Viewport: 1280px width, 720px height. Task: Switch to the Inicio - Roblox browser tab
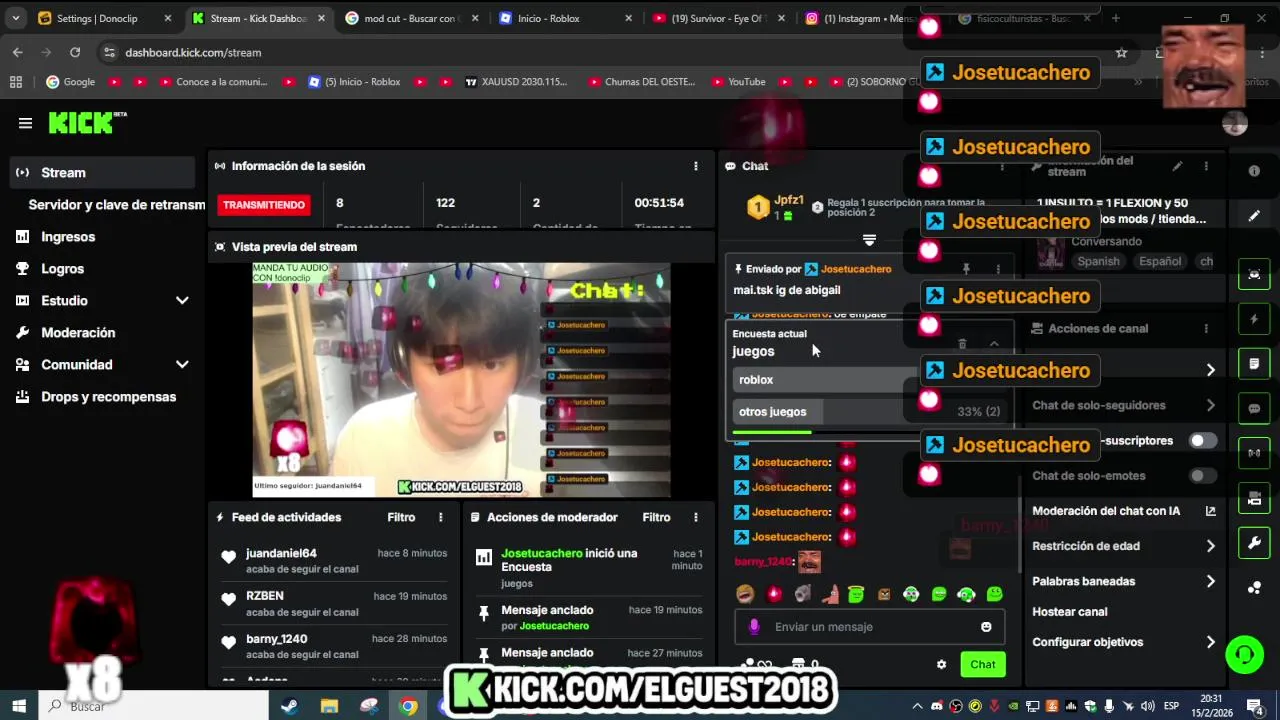click(566, 18)
